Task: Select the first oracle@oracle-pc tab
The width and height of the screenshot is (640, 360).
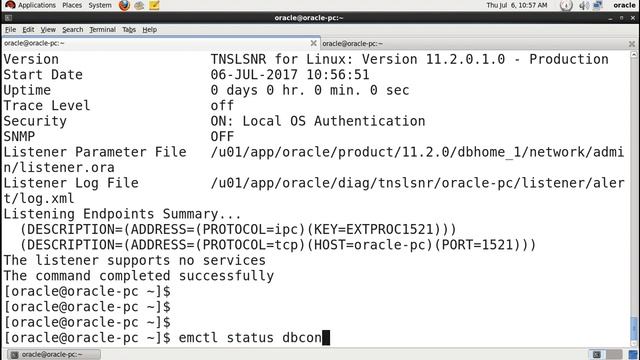Action: [160, 43]
